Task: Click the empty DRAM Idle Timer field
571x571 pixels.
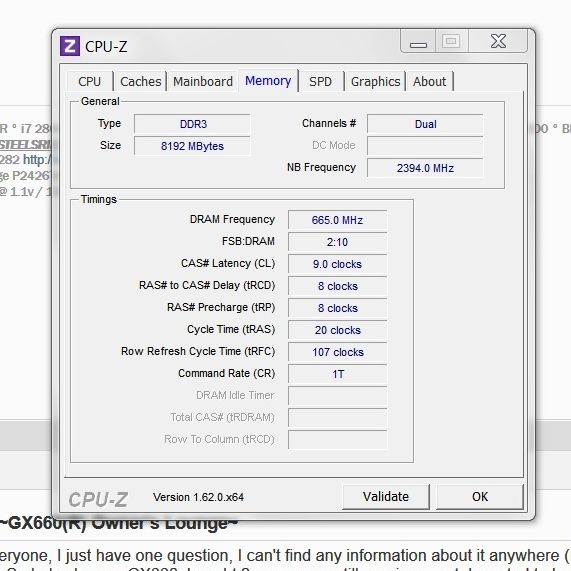Action: [337, 396]
